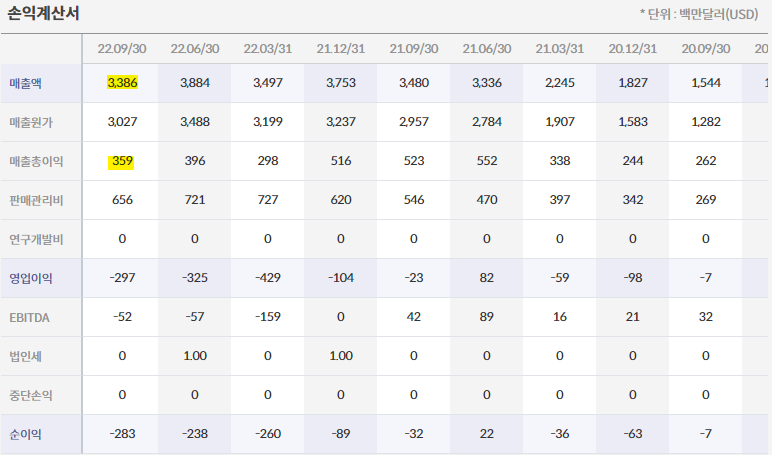Click revenue value 1,827
This screenshot has height=455, width=772.
[633, 83]
